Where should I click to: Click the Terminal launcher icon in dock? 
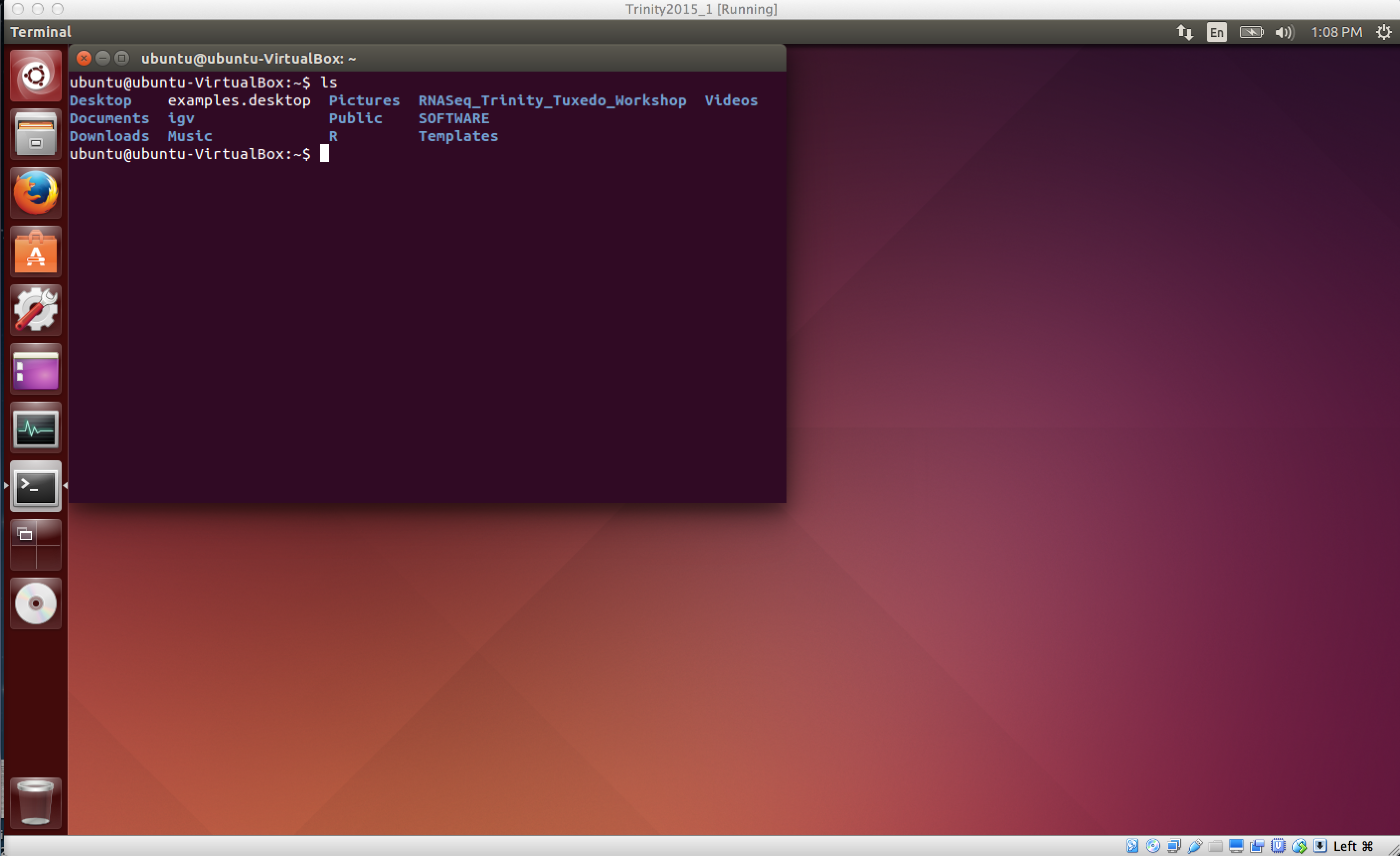(35, 486)
